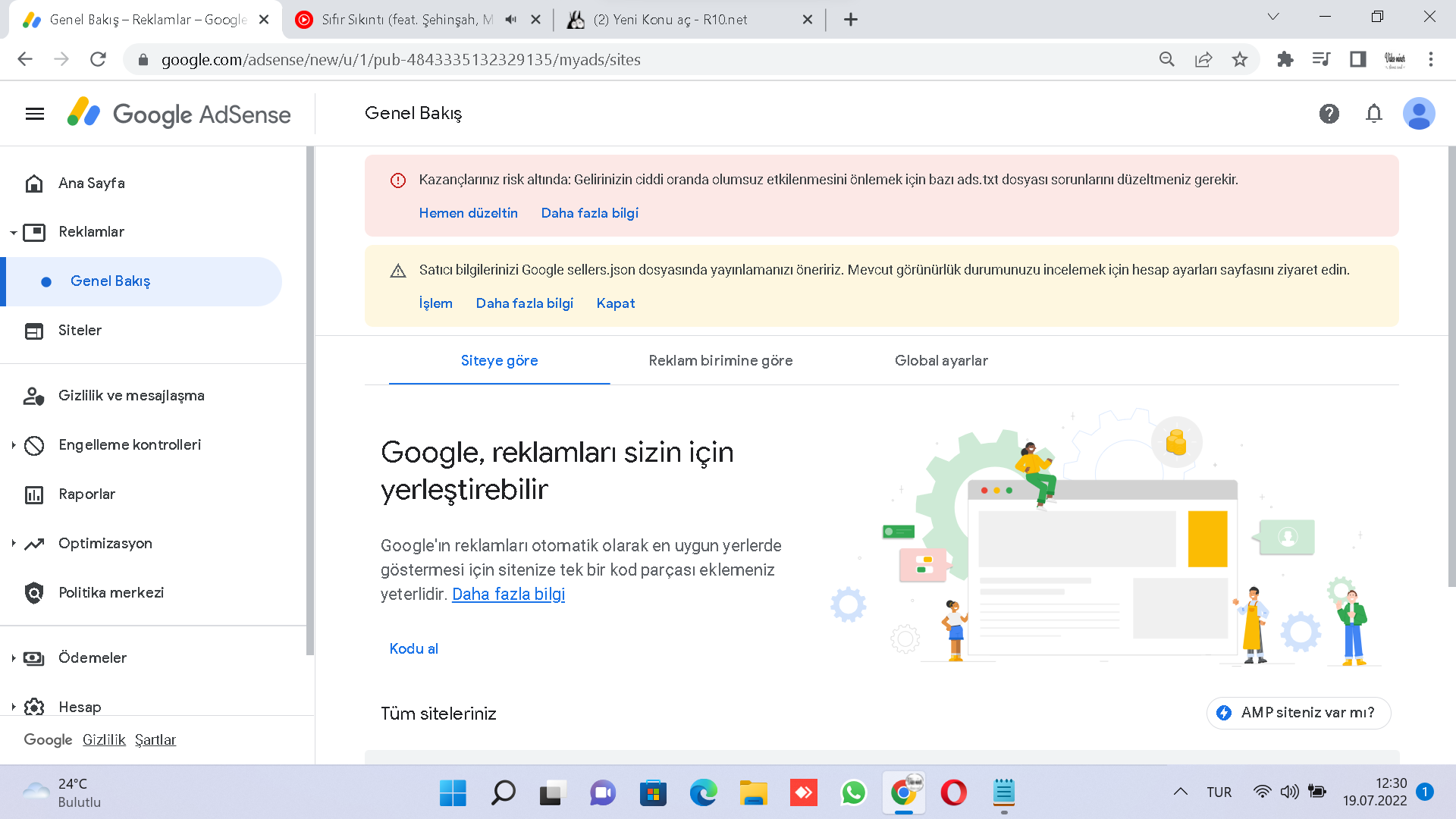Open the Windows Start menu
1456x819 pixels.
(453, 793)
